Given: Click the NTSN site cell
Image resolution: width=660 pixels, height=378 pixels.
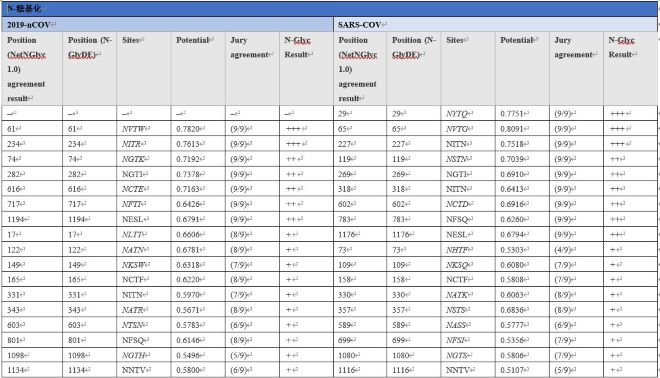Looking at the screenshot, I should pos(144,325).
